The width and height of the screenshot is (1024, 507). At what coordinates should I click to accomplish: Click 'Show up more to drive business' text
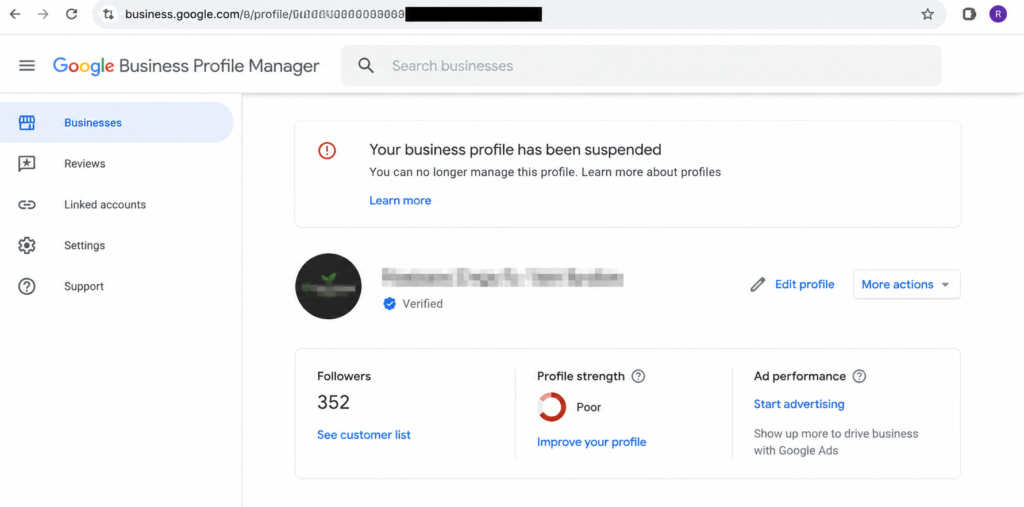coord(836,442)
